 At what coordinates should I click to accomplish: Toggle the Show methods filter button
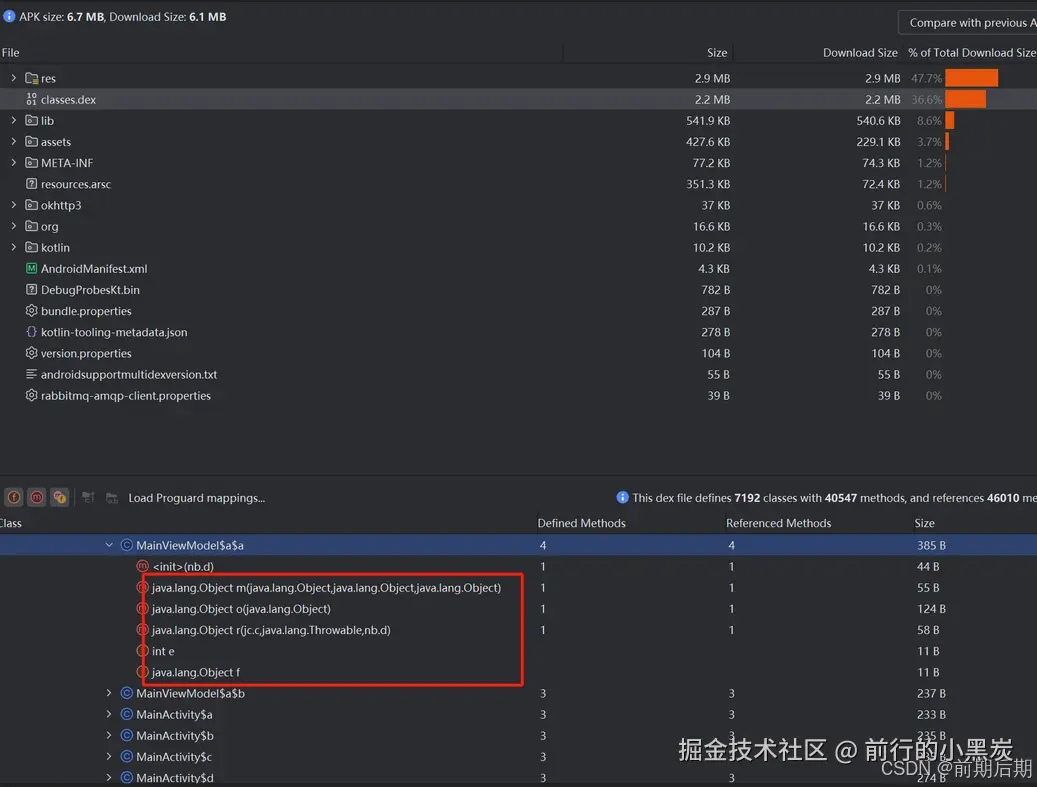(37, 497)
